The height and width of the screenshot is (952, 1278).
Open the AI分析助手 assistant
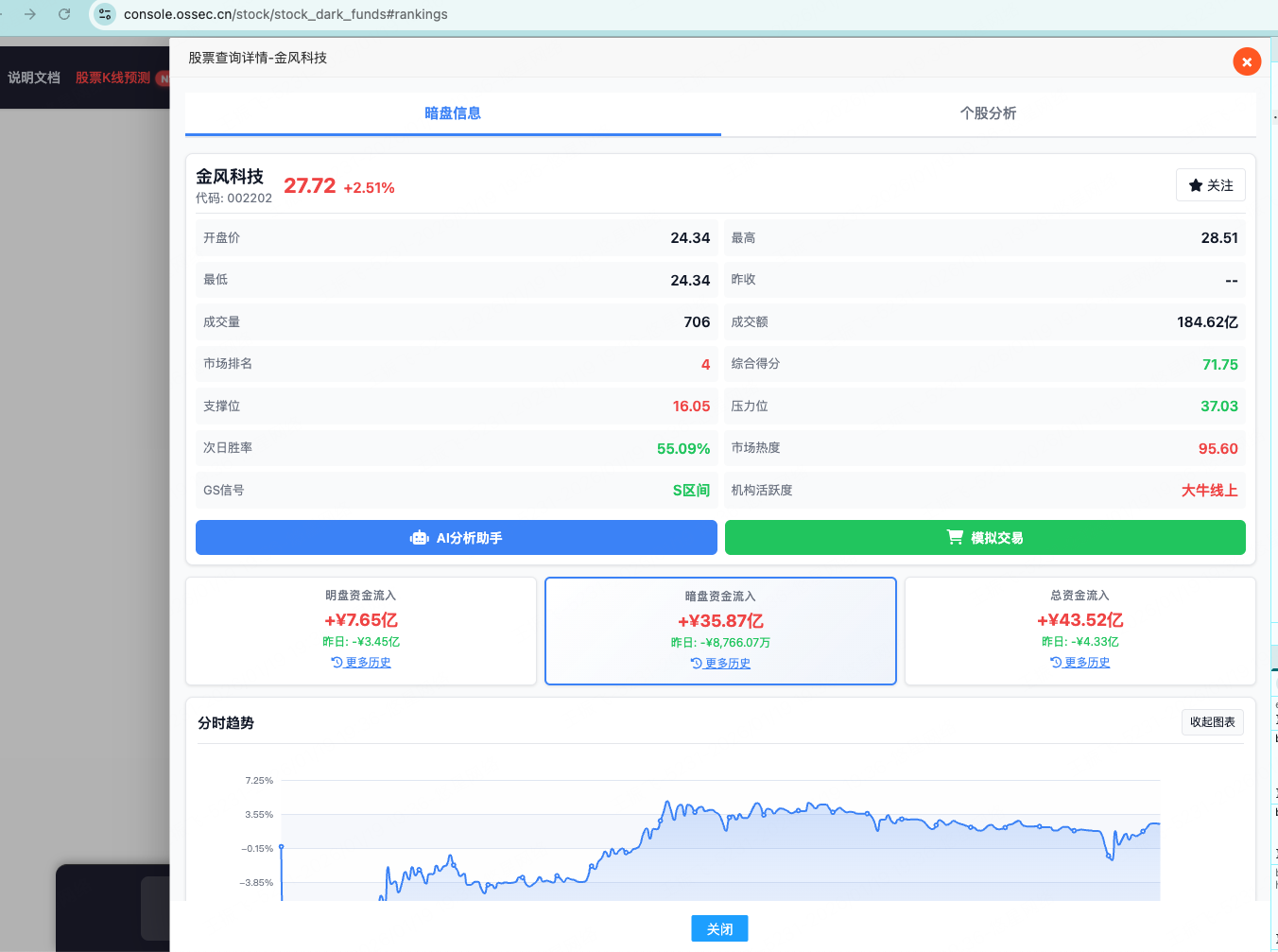[x=457, y=538]
